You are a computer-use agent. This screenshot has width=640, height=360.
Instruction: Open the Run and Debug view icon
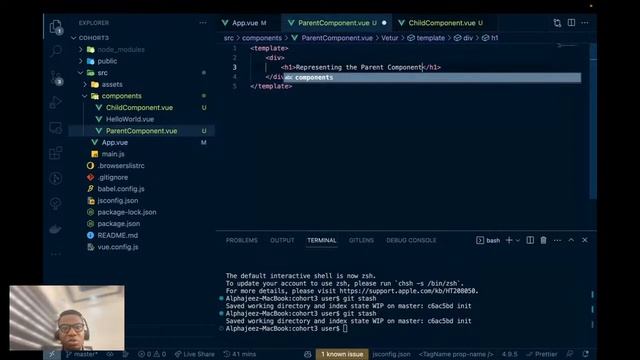click(x=56, y=102)
